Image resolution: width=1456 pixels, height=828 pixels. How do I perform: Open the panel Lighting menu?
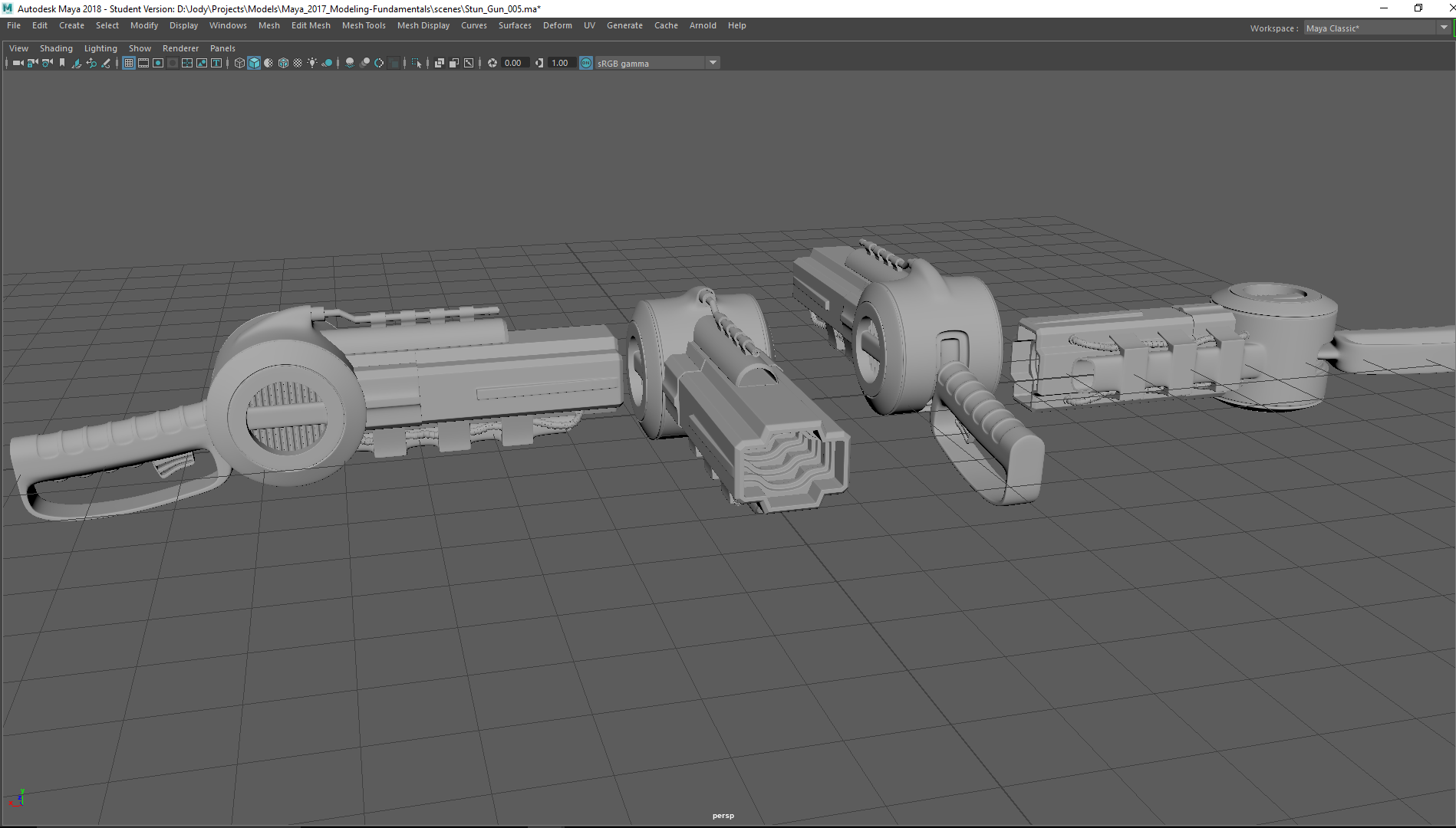100,48
